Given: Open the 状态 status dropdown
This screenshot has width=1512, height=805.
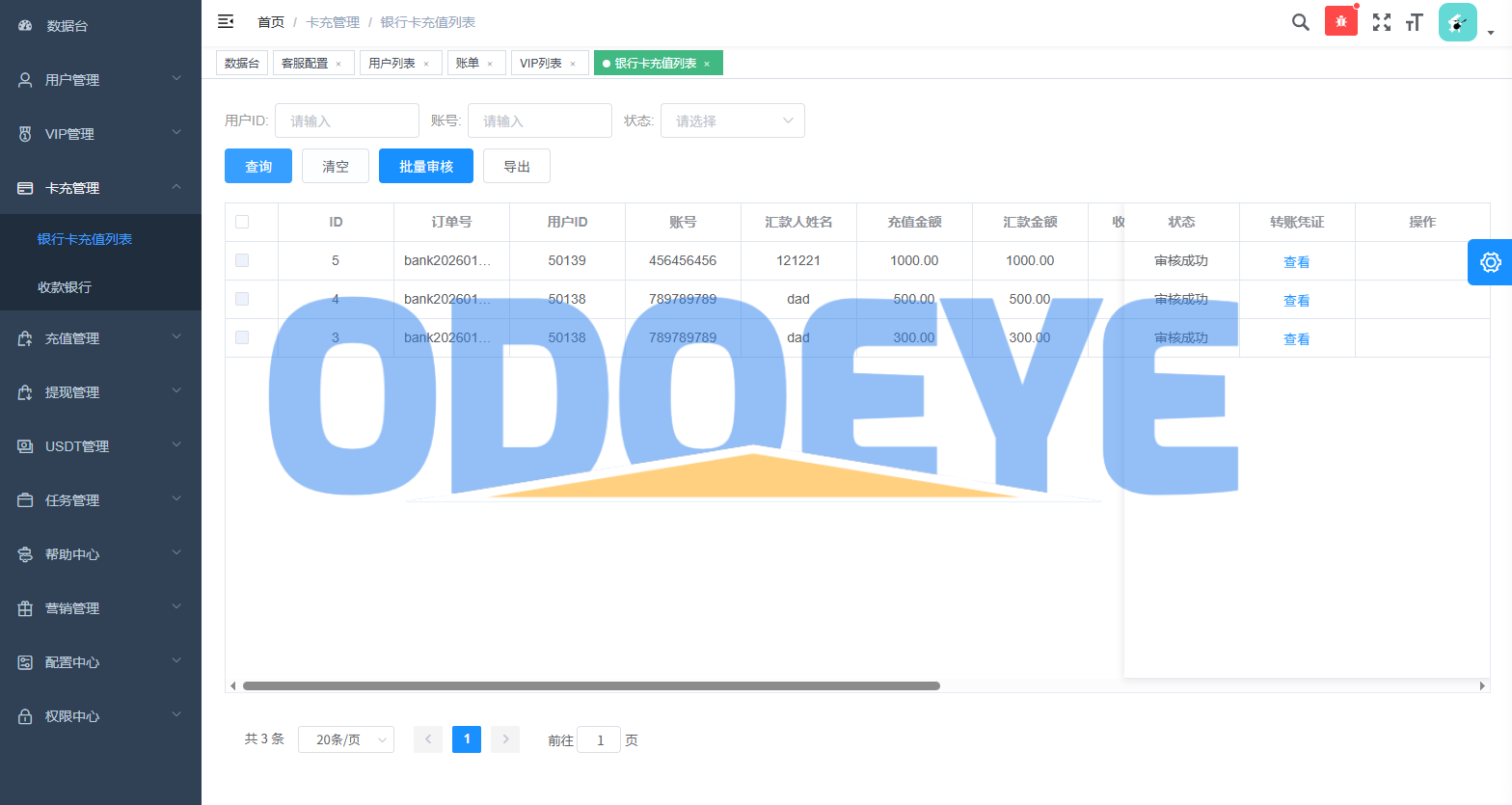Looking at the screenshot, I should (732, 121).
